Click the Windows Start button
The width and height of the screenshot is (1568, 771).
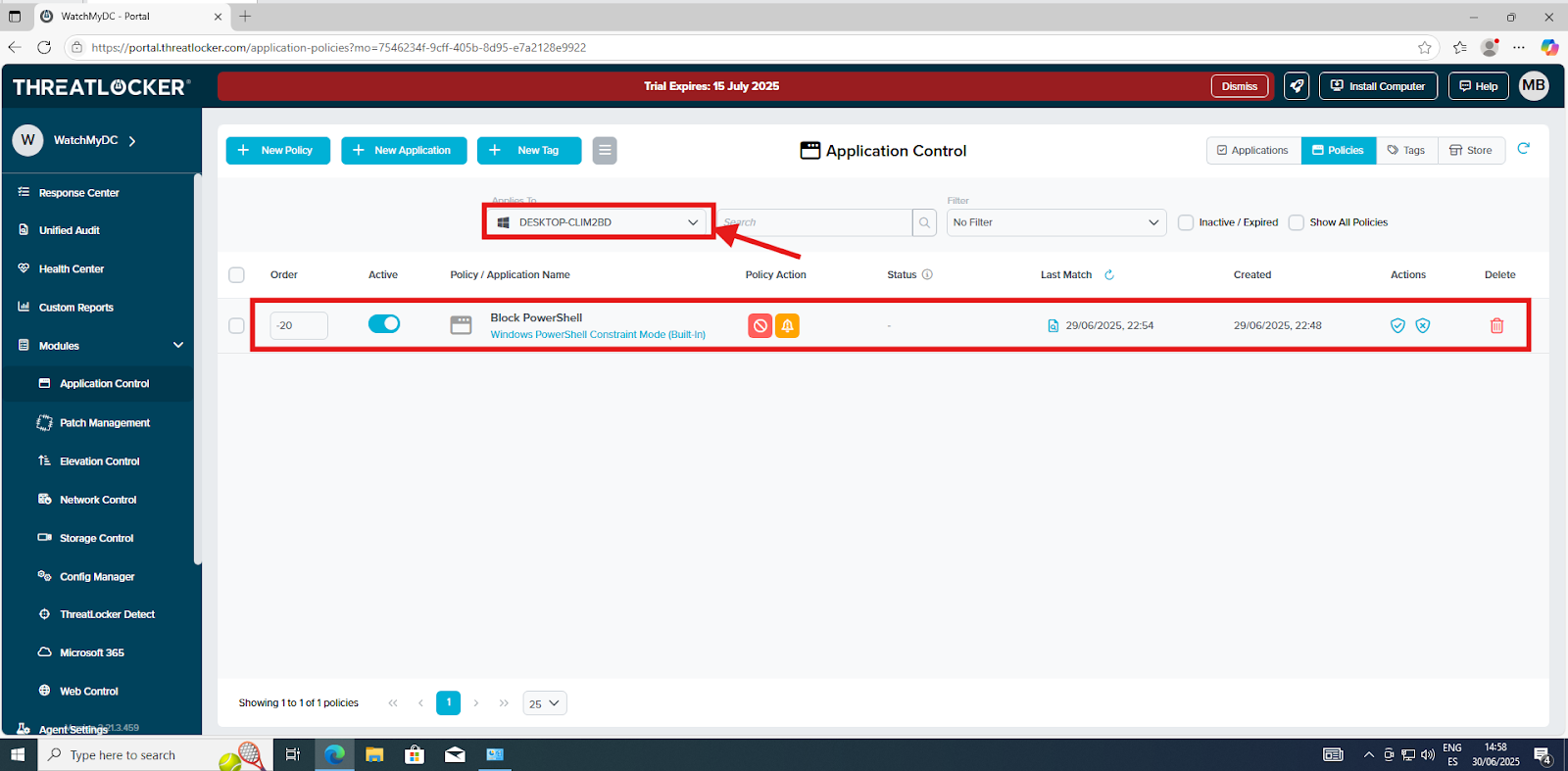tap(18, 754)
